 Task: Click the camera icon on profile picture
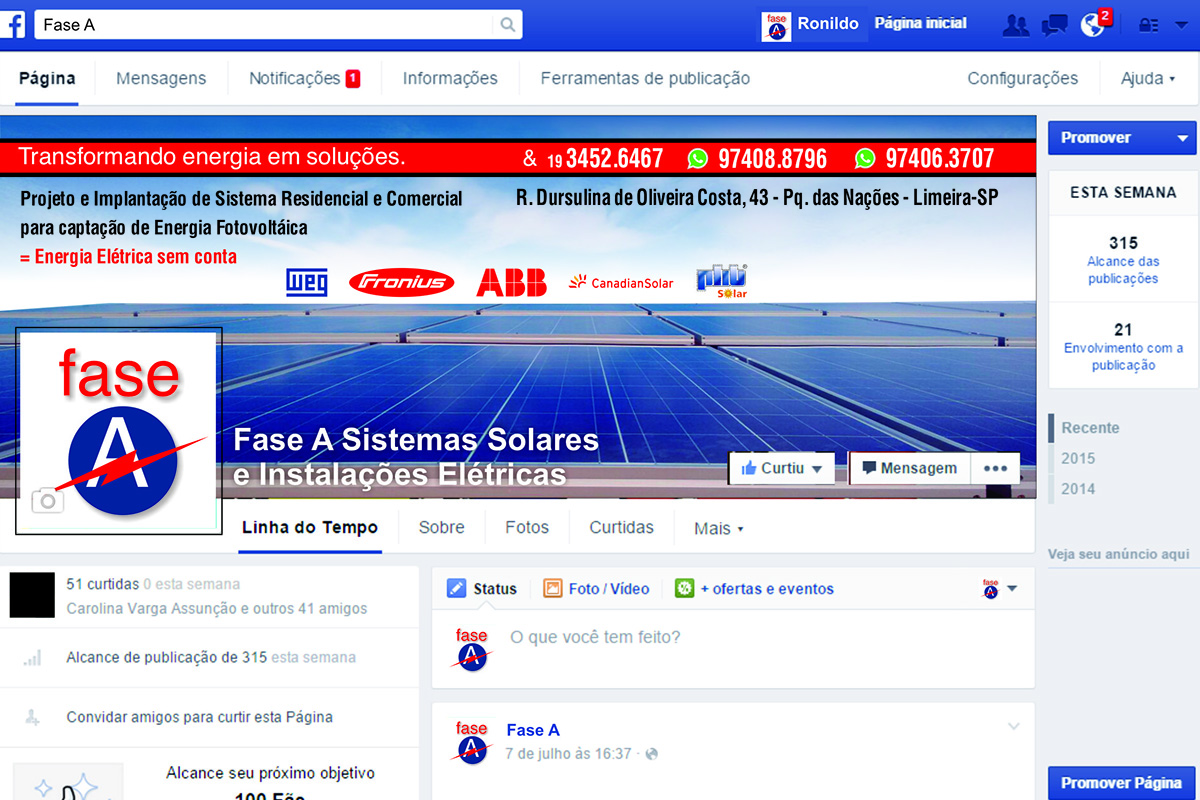click(47, 501)
